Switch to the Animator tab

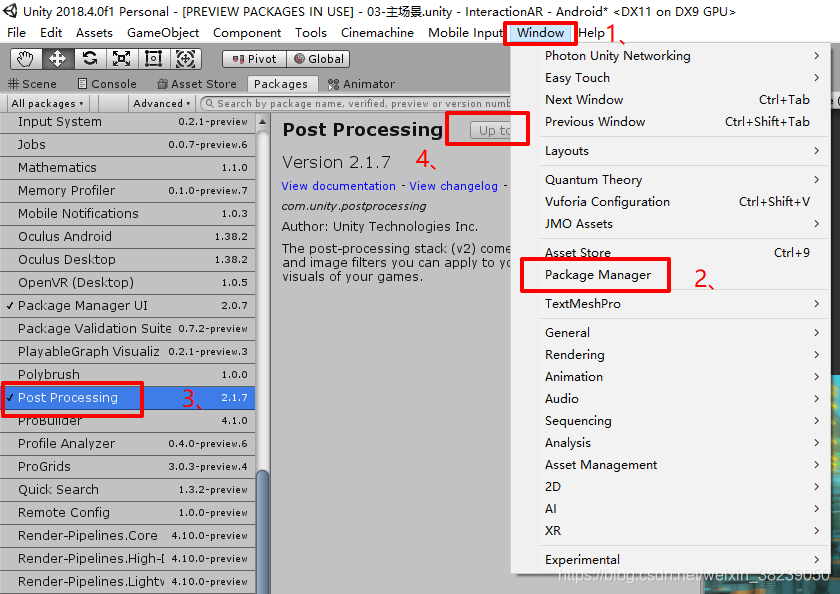[x=362, y=84]
